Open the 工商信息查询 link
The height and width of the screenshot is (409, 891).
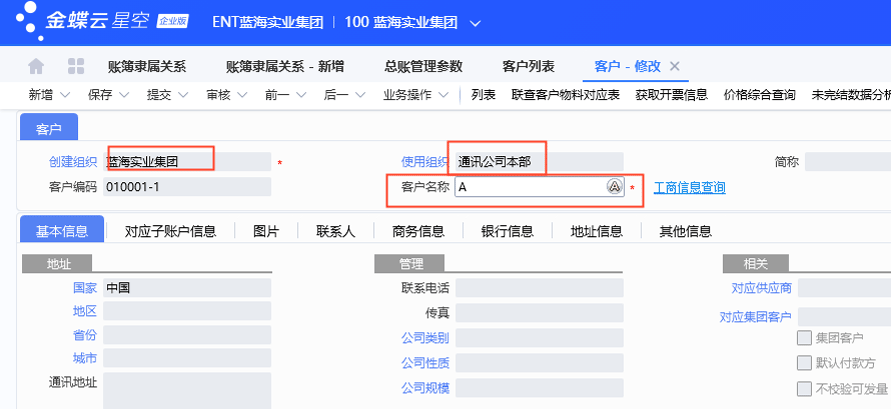click(x=689, y=187)
